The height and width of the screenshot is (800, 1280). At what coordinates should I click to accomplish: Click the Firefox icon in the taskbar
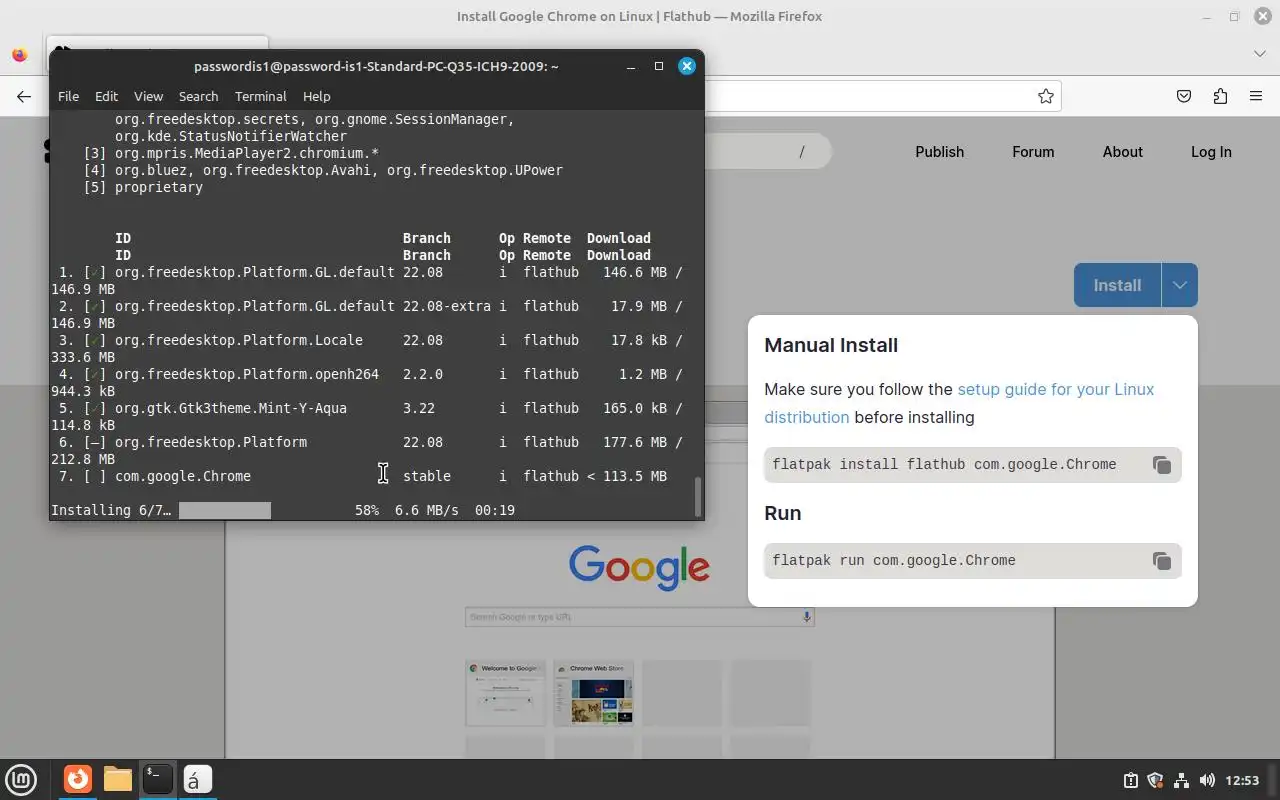click(x=78, y=779)
